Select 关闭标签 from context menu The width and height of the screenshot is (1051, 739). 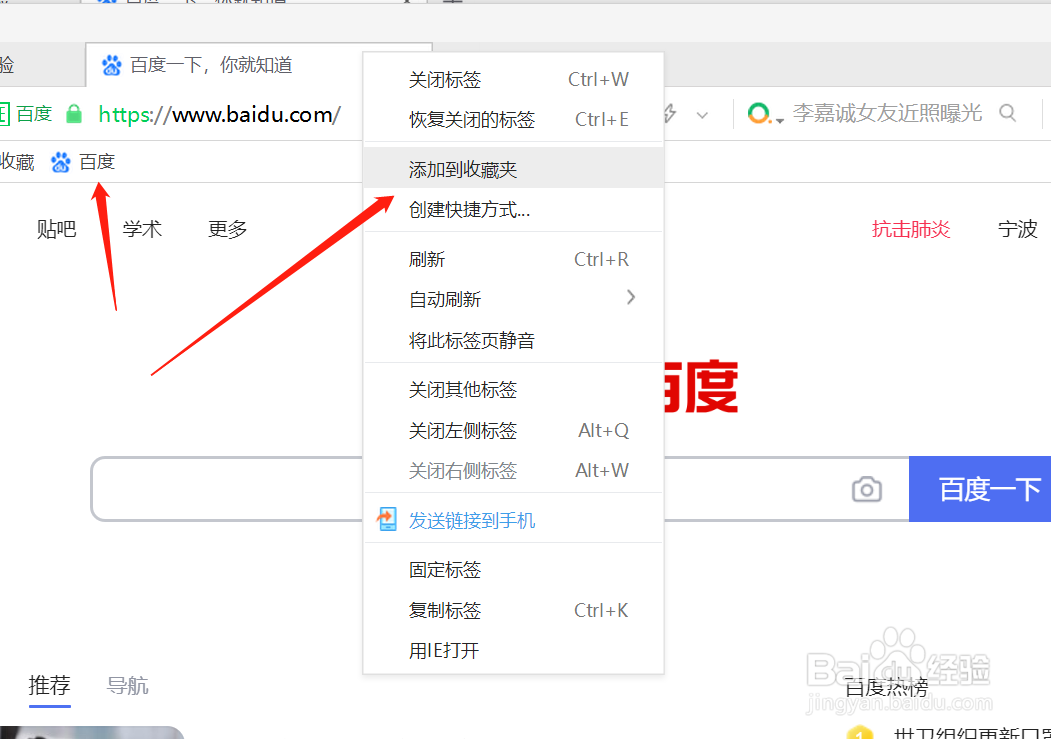513,80
